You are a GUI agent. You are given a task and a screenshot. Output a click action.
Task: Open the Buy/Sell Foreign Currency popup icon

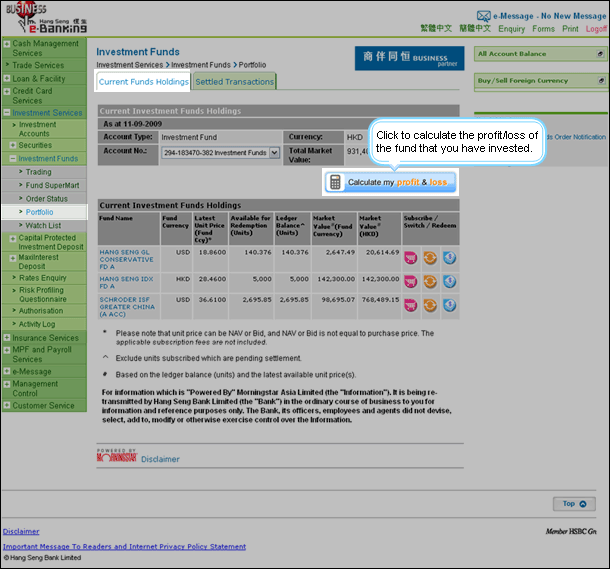click(x=601, y=81)
